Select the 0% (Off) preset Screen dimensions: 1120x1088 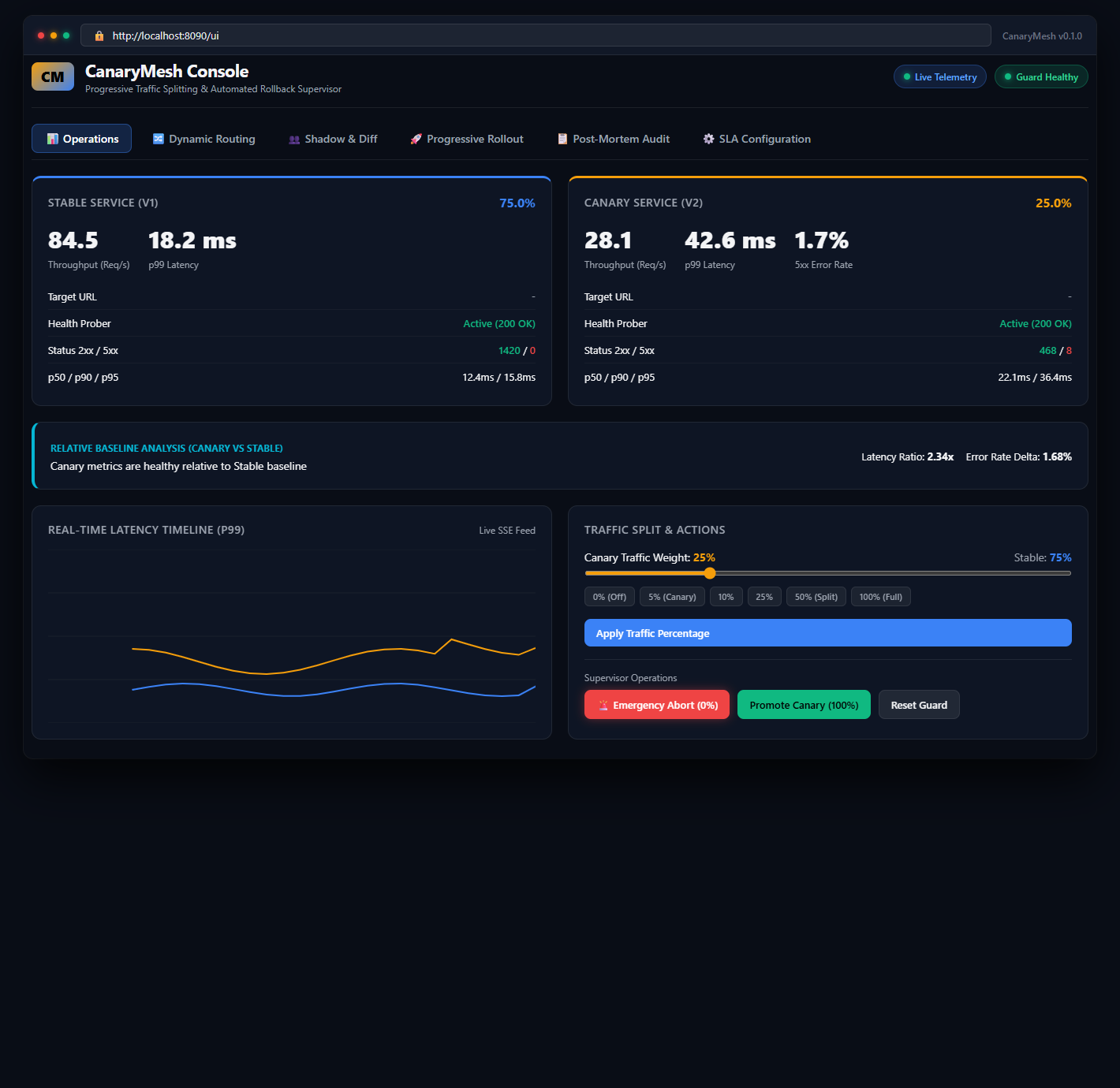[x=610, y=597]
